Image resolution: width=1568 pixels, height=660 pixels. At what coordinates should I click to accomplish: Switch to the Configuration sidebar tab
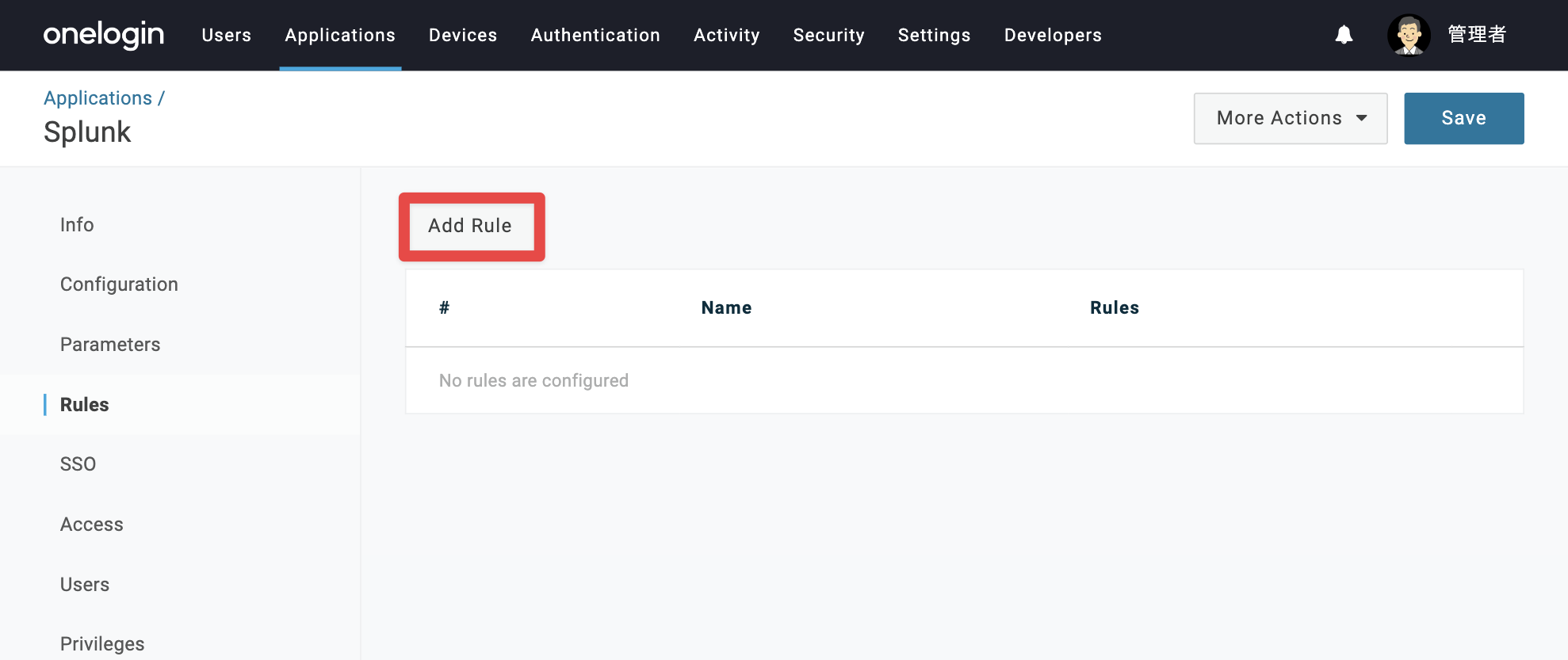119,284
